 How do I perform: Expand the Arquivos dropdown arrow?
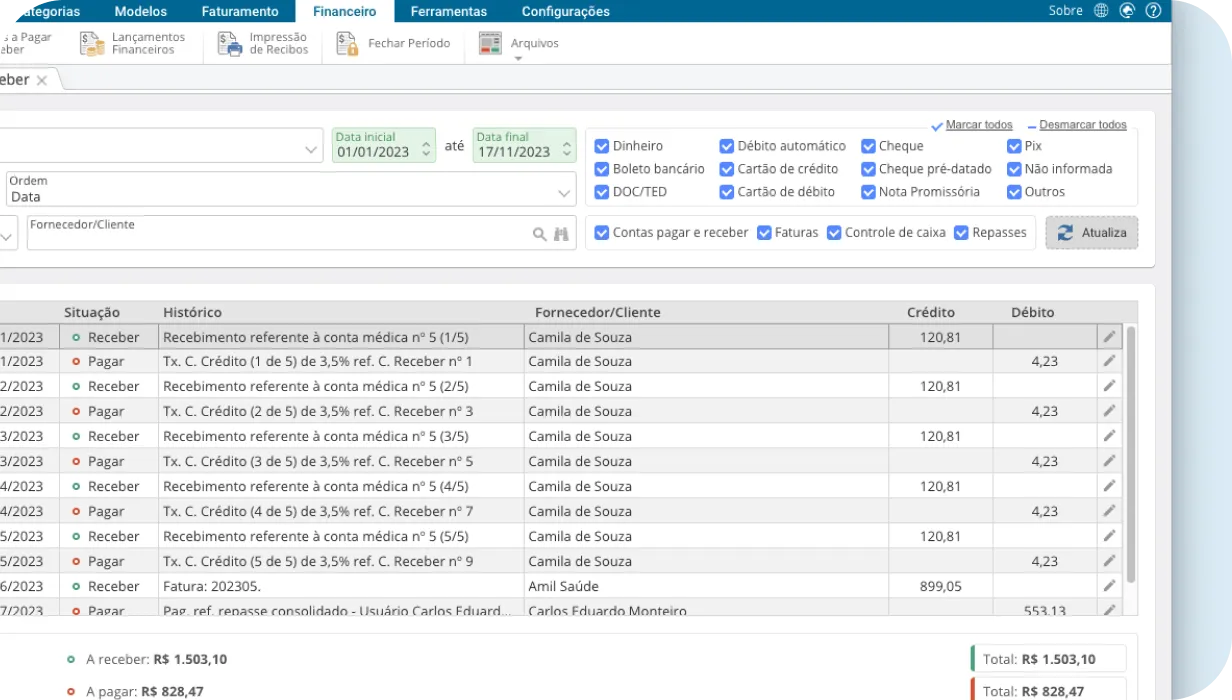click(x=517, y=56)
